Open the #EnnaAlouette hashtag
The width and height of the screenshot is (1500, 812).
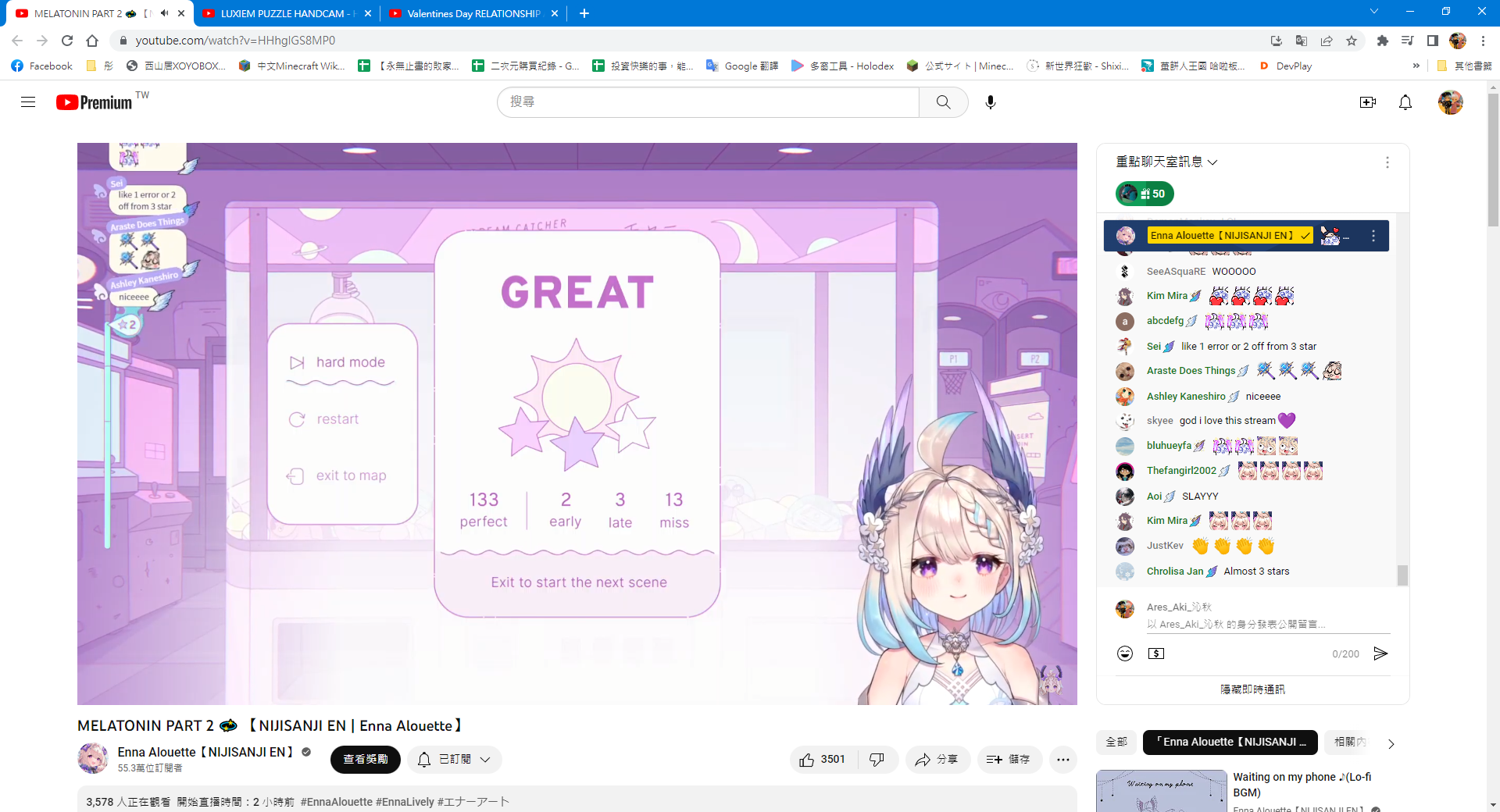pyautogui.click(x=336, y=802)
